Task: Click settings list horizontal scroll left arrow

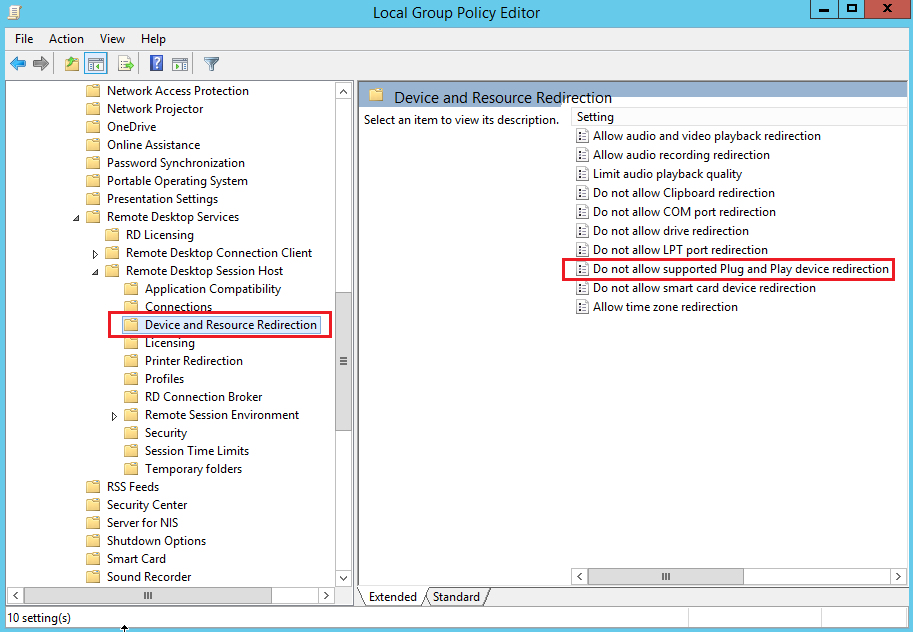Action: [x=579, y=577]
